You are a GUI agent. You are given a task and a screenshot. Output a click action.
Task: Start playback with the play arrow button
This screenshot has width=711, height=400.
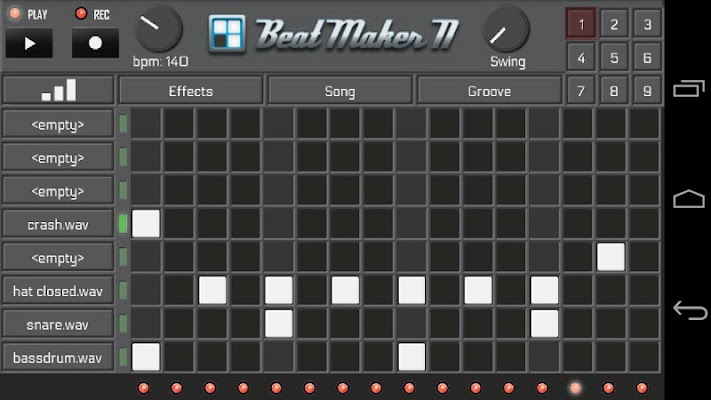click(x=29, y=44)
